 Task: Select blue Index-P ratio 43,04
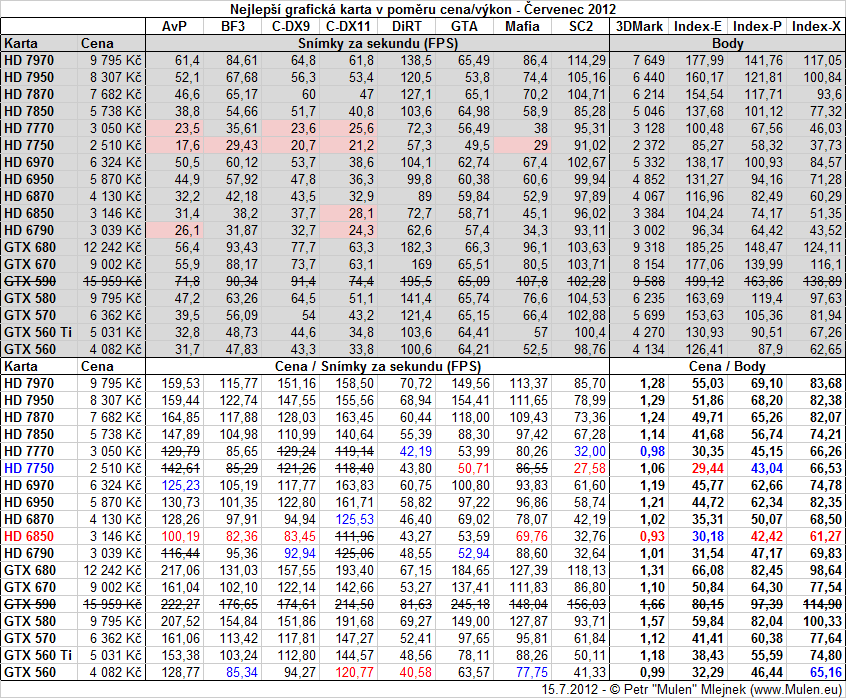point(767,469)
